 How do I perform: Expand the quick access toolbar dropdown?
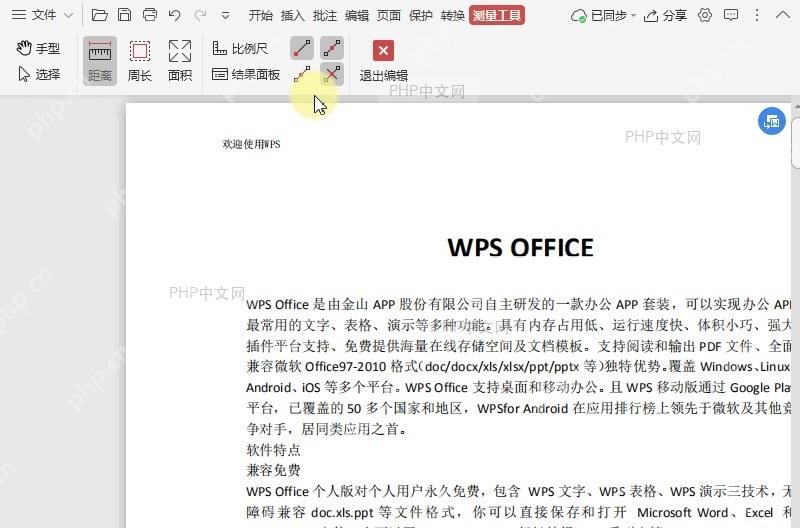(225, 16)
